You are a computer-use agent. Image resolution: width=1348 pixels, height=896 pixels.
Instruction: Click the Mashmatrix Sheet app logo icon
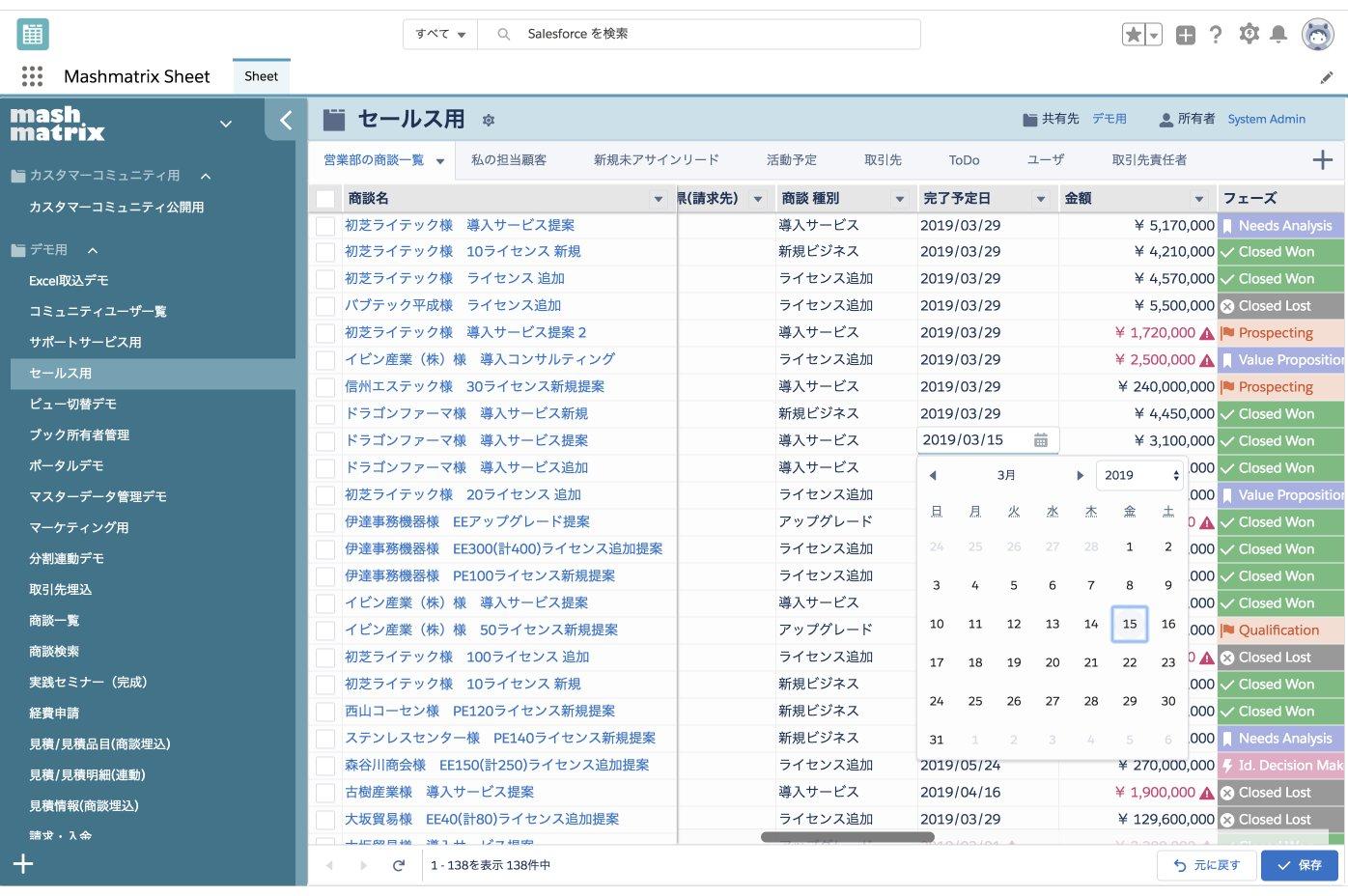[33, 34]
